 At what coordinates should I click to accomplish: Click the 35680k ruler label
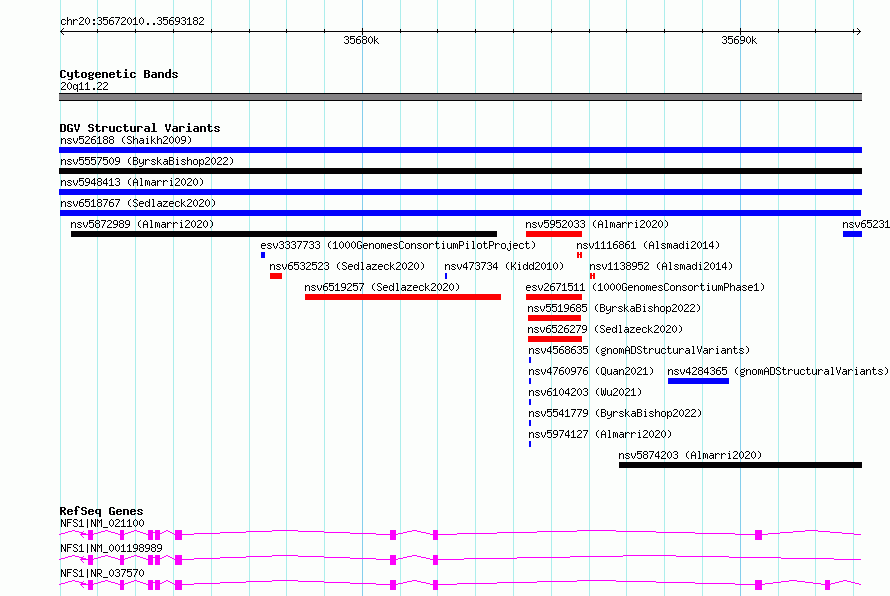click(x=361, y=40)
